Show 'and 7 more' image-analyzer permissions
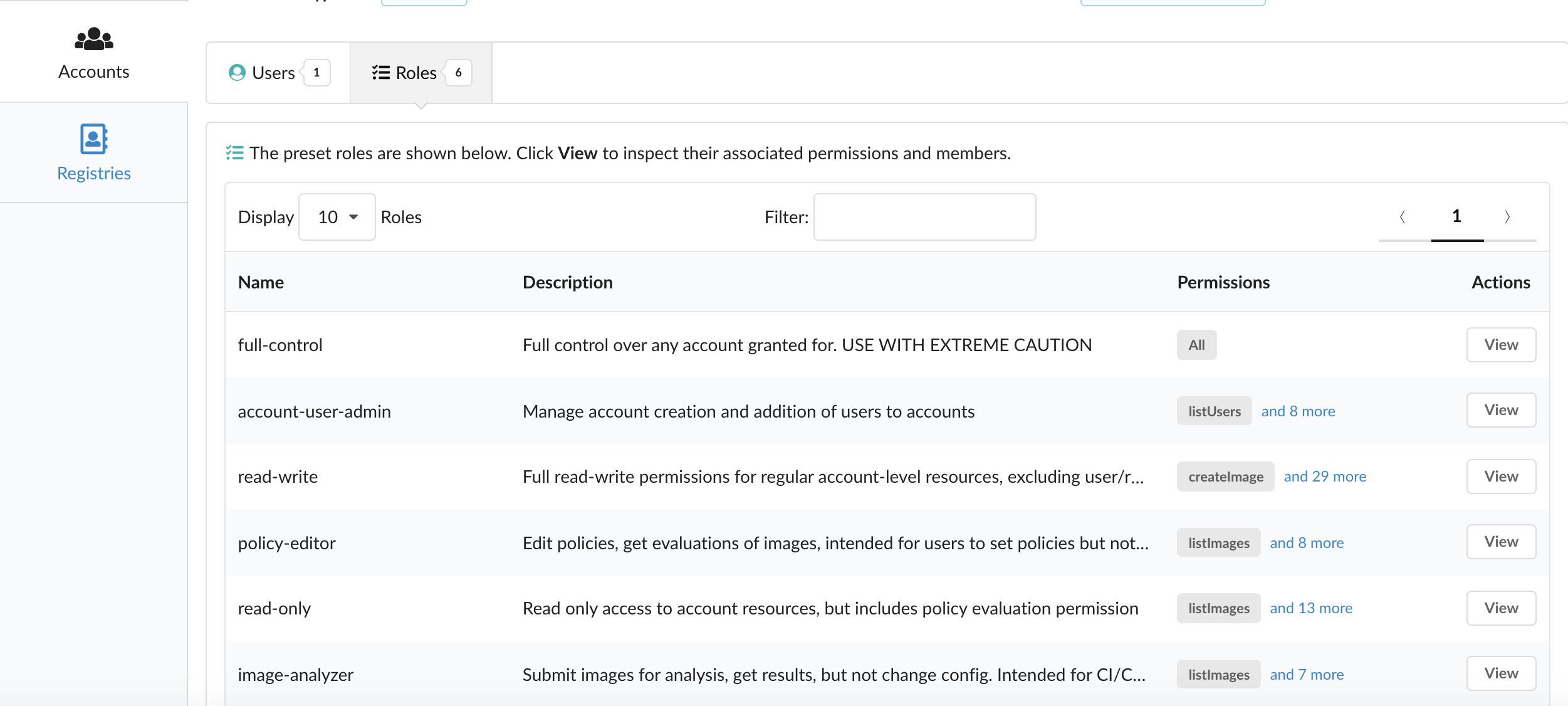The image size is (1568, 706). click(x=1307, y=675)
